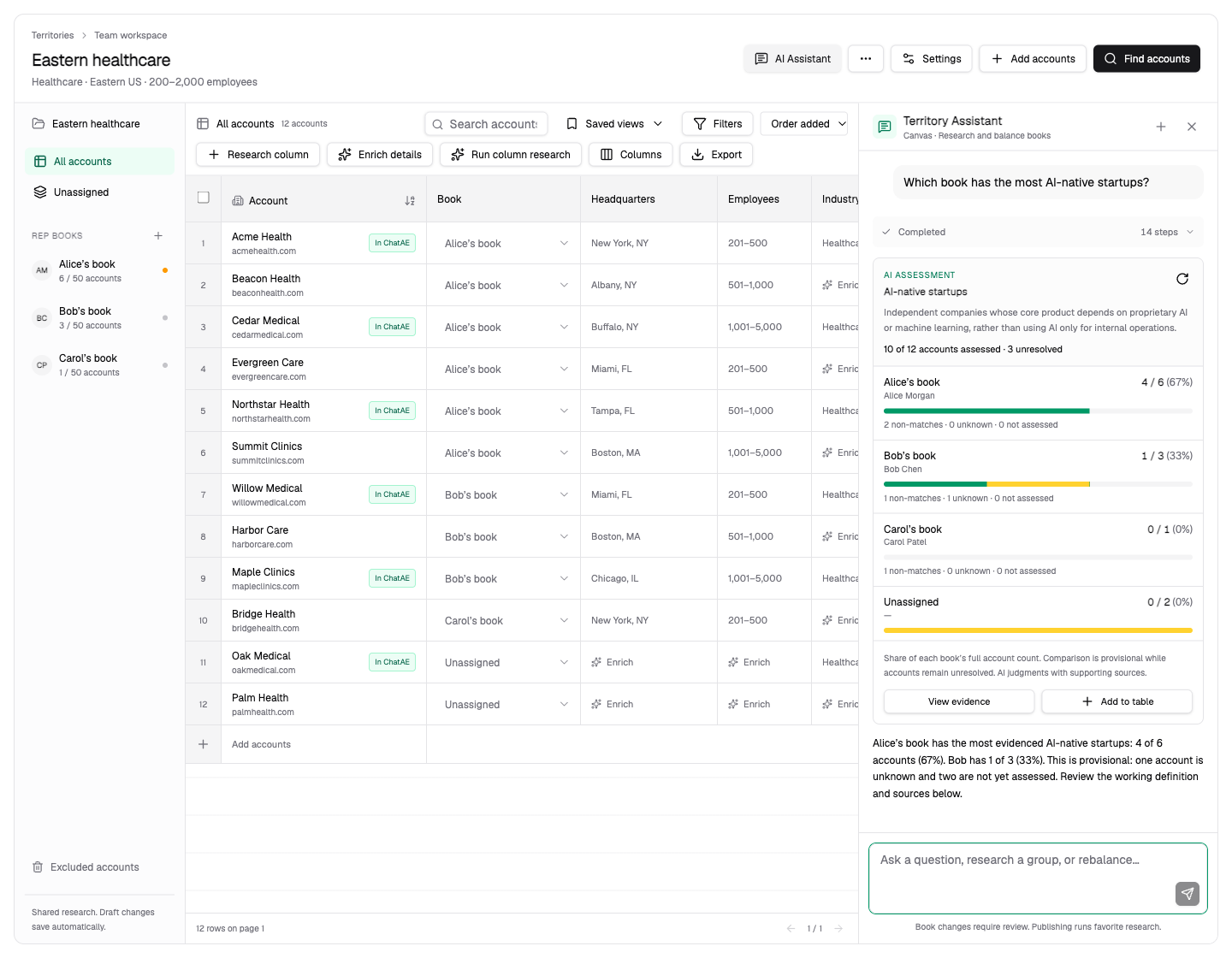Click the refresh icon in AI Assessment card

[1182, 279]
